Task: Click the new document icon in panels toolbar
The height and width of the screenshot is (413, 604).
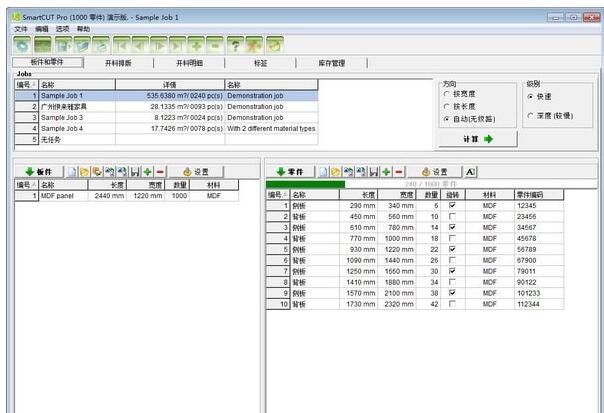Action: pyautogui.click(x=72, y=172)
